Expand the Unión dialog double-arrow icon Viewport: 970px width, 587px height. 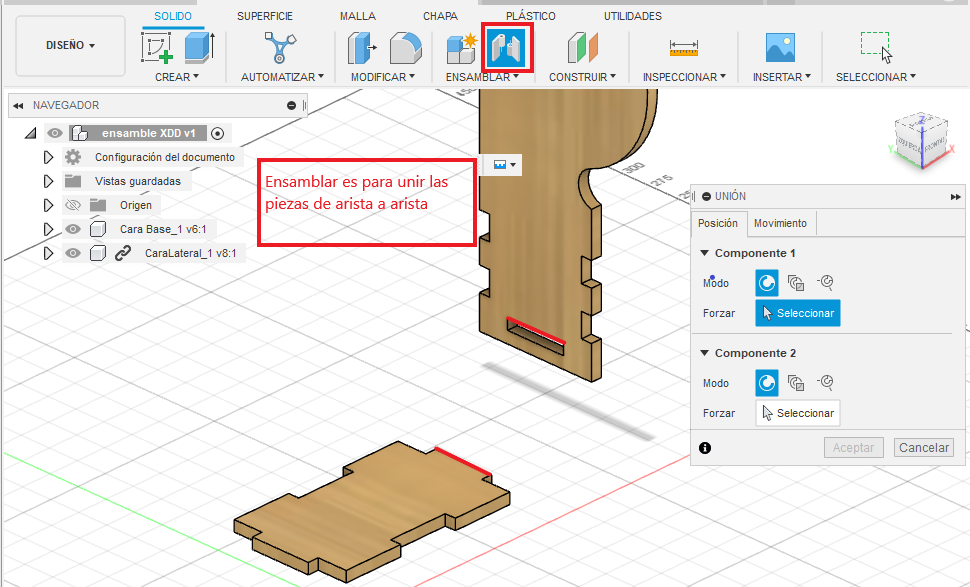click(955, 197)
